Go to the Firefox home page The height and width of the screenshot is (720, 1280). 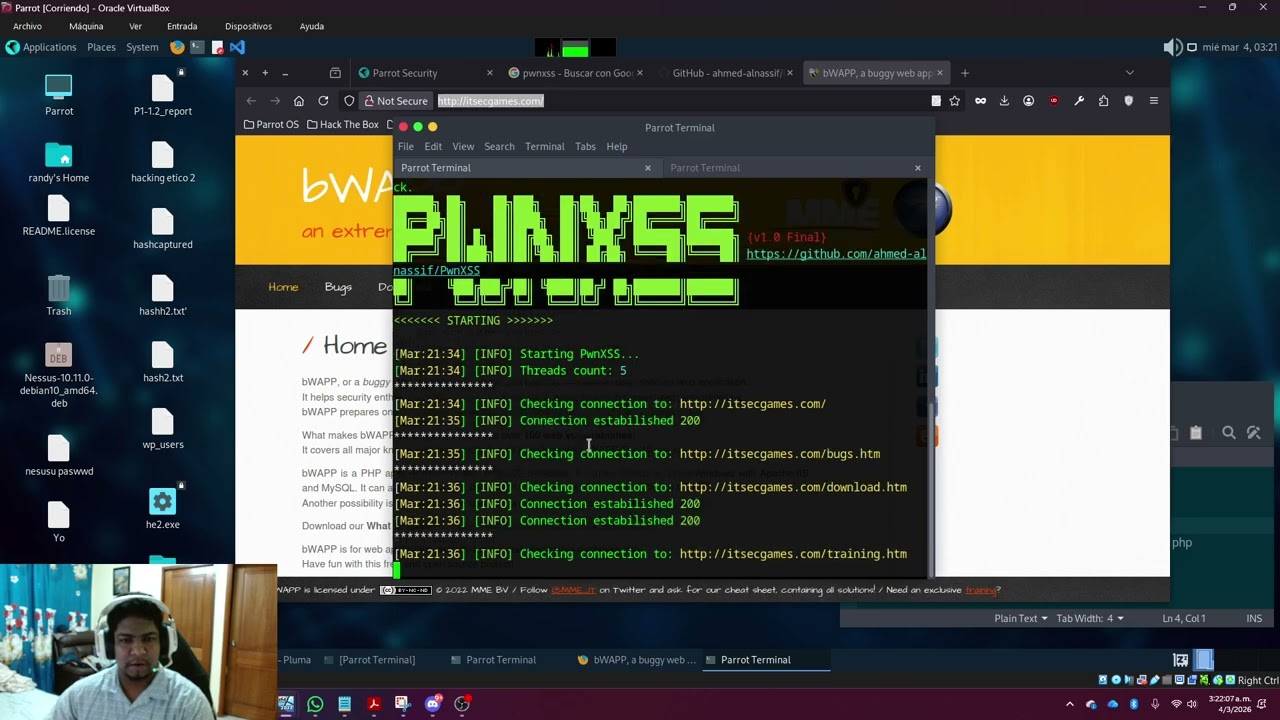tap(299, 101)
